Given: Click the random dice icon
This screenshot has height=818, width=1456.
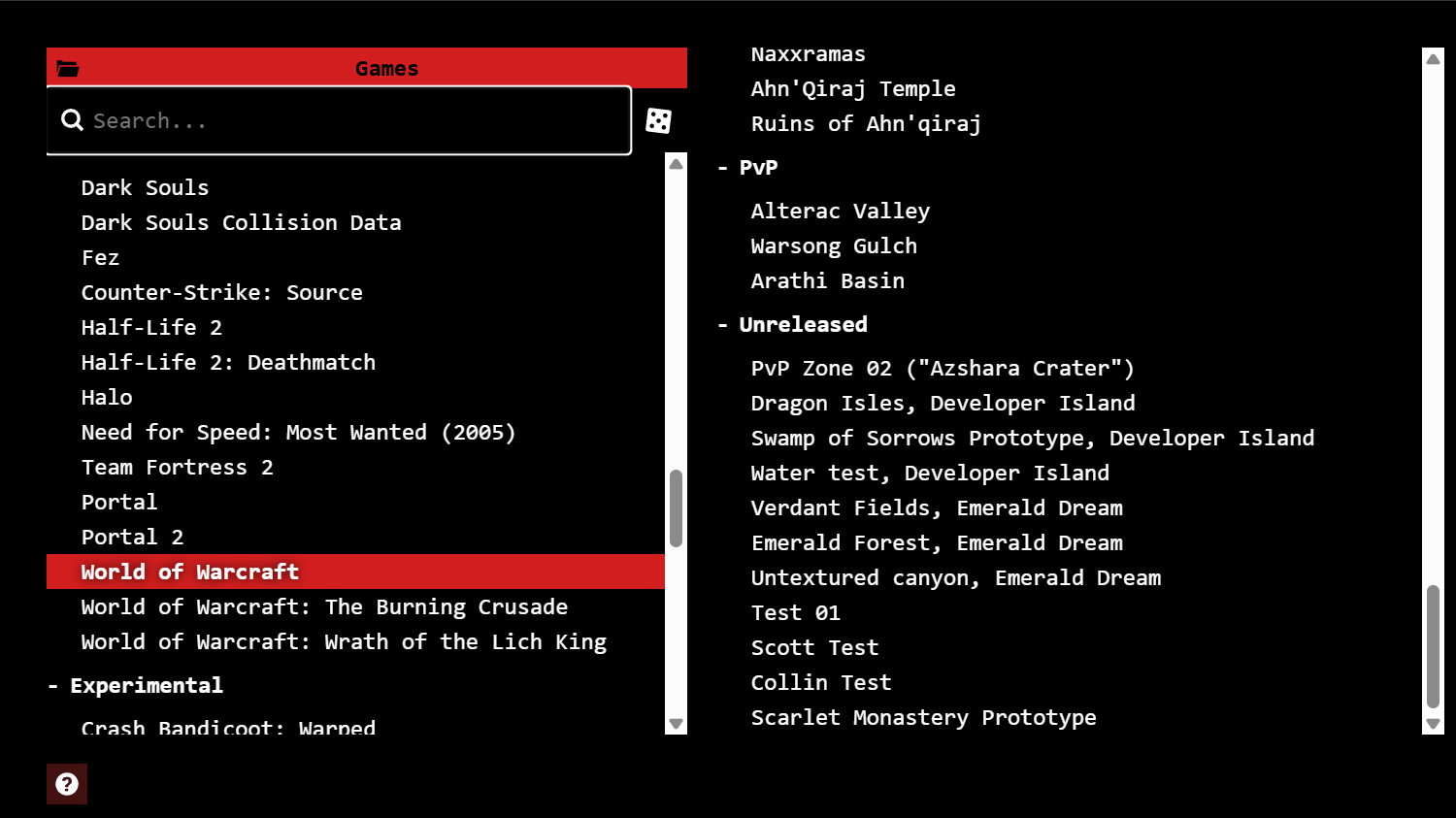Looking at the screenshot, I should pyautogui.click(x=659, y=120).
